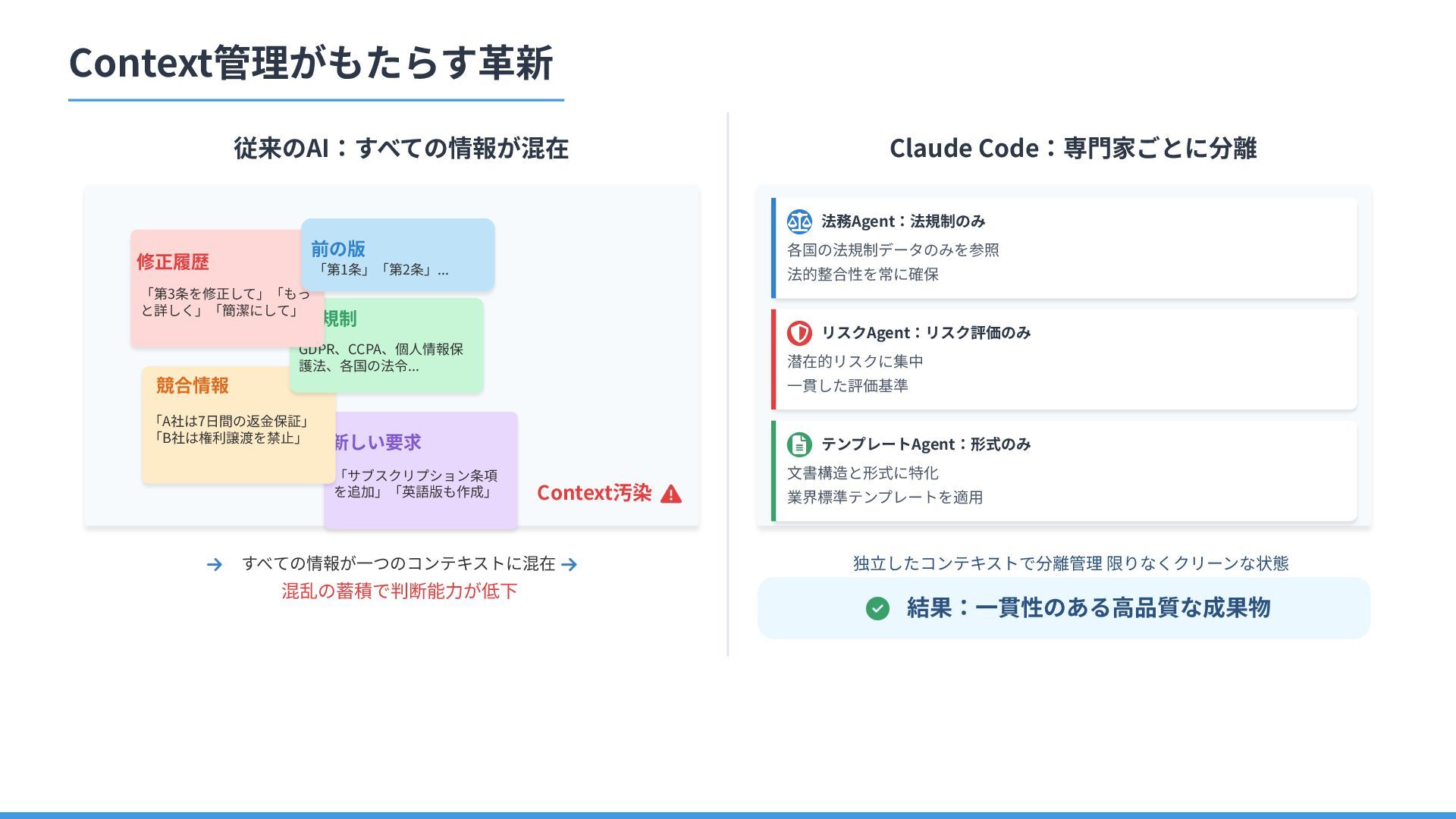Click the text 「第1条」「第2条」...
This screenshot has width=1456, height=819.
pyautogui.click(x=375, y=270)
